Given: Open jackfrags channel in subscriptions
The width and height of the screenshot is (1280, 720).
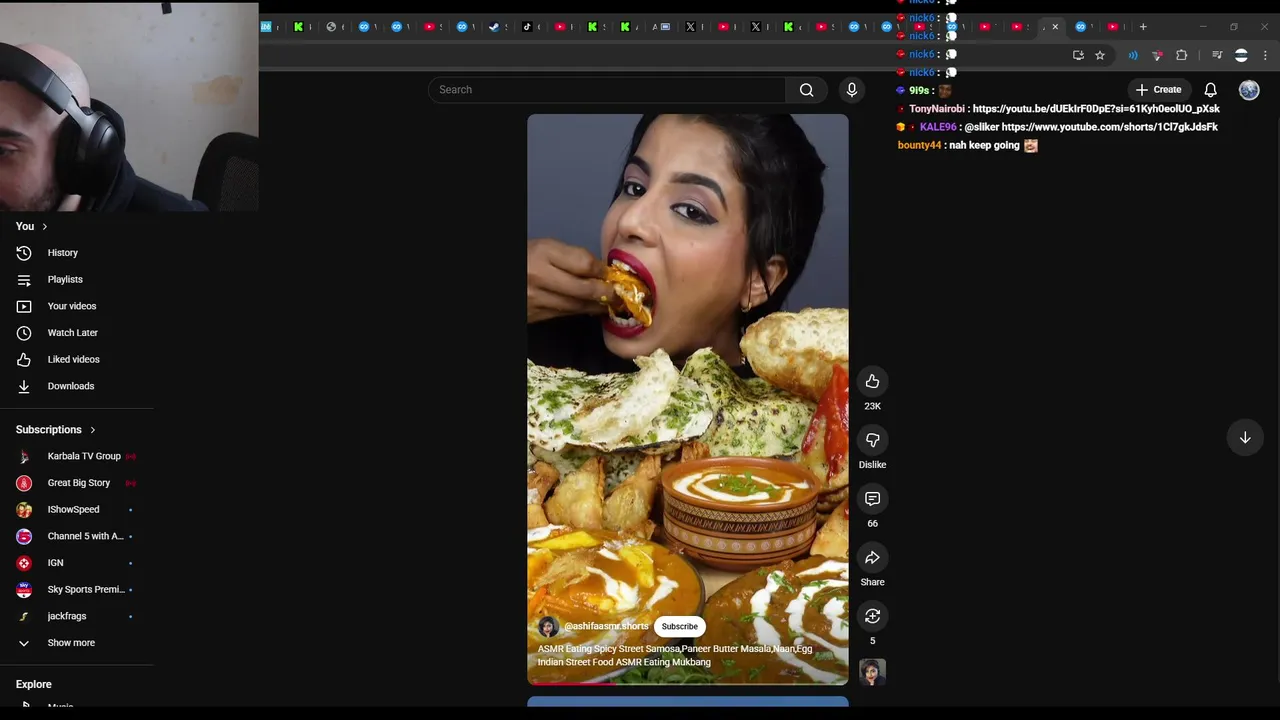Looking at the screenshot, I should 67,616.
